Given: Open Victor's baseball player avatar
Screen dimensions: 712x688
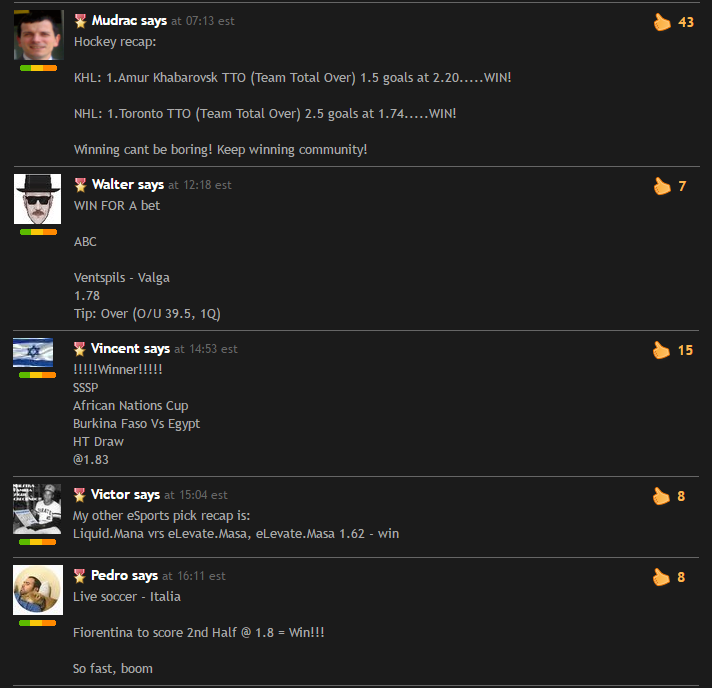Looking at the screenshot, I should tap(37, 509).
